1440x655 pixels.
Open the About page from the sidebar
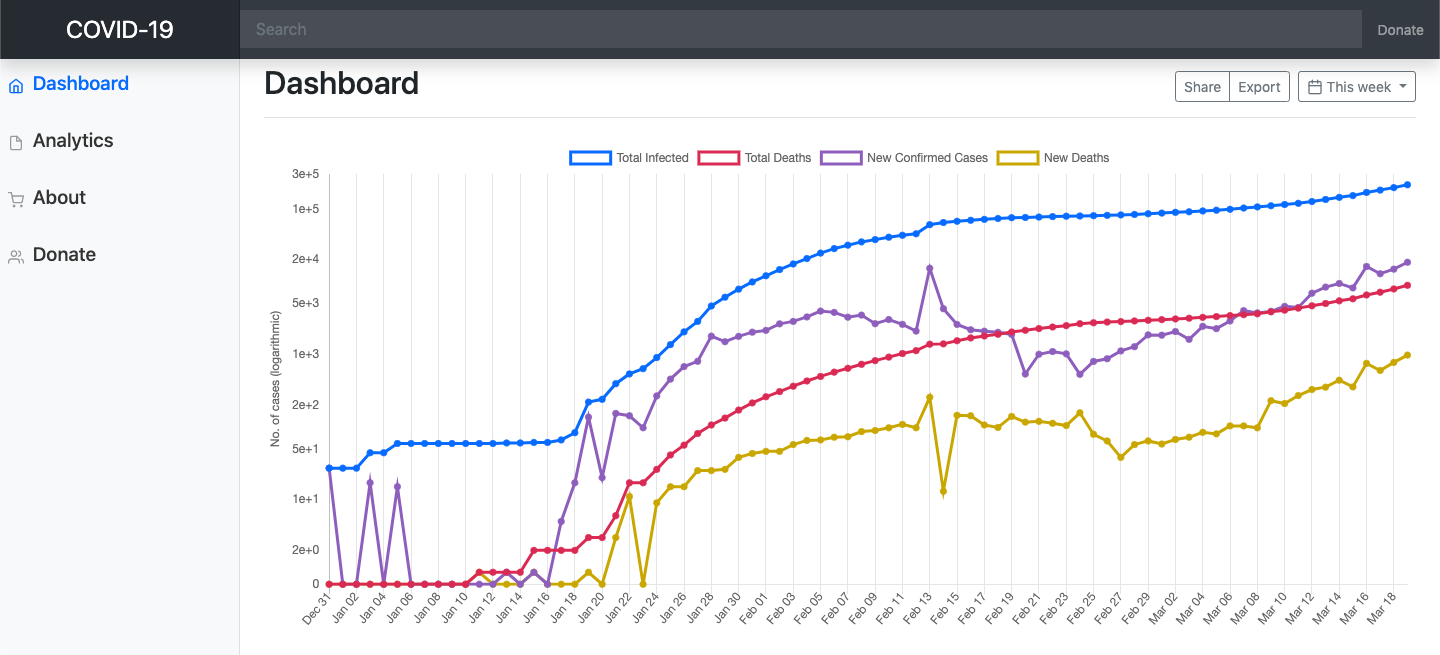[59, 198]
